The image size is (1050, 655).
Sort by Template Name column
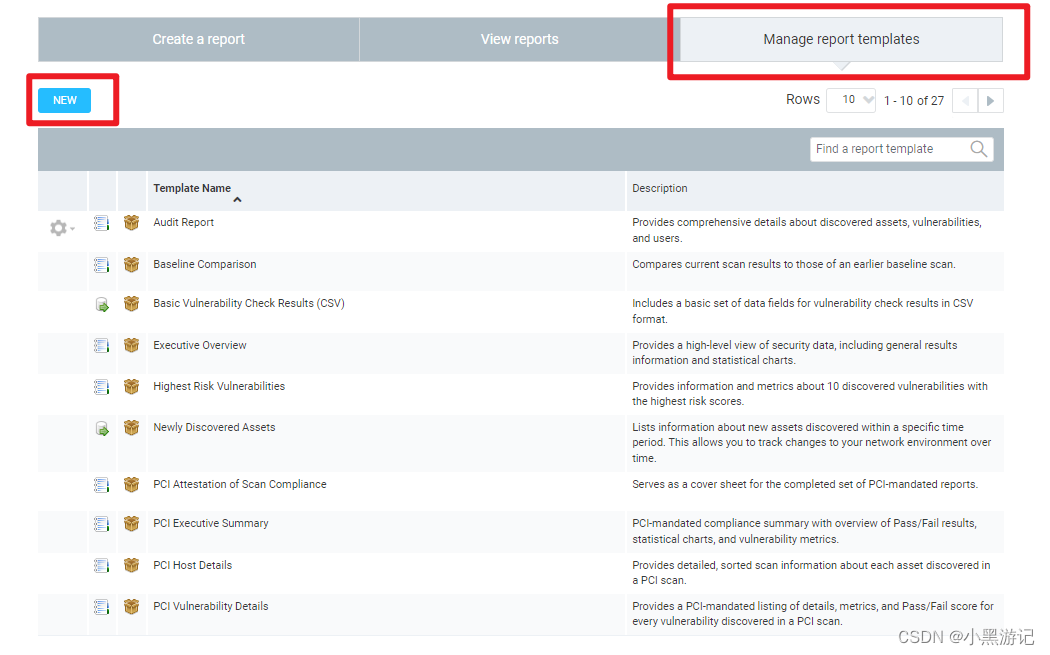[x=192, y=188]
